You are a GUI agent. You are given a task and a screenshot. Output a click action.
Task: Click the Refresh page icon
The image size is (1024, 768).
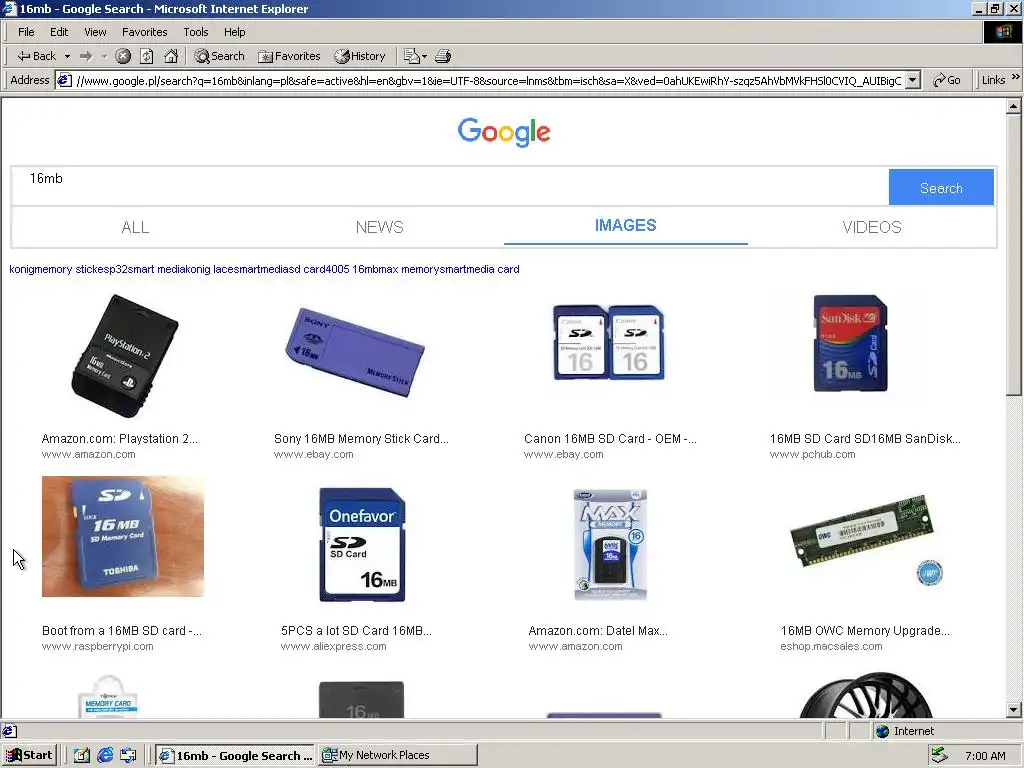pyautogui.click(x=147, y=56)
